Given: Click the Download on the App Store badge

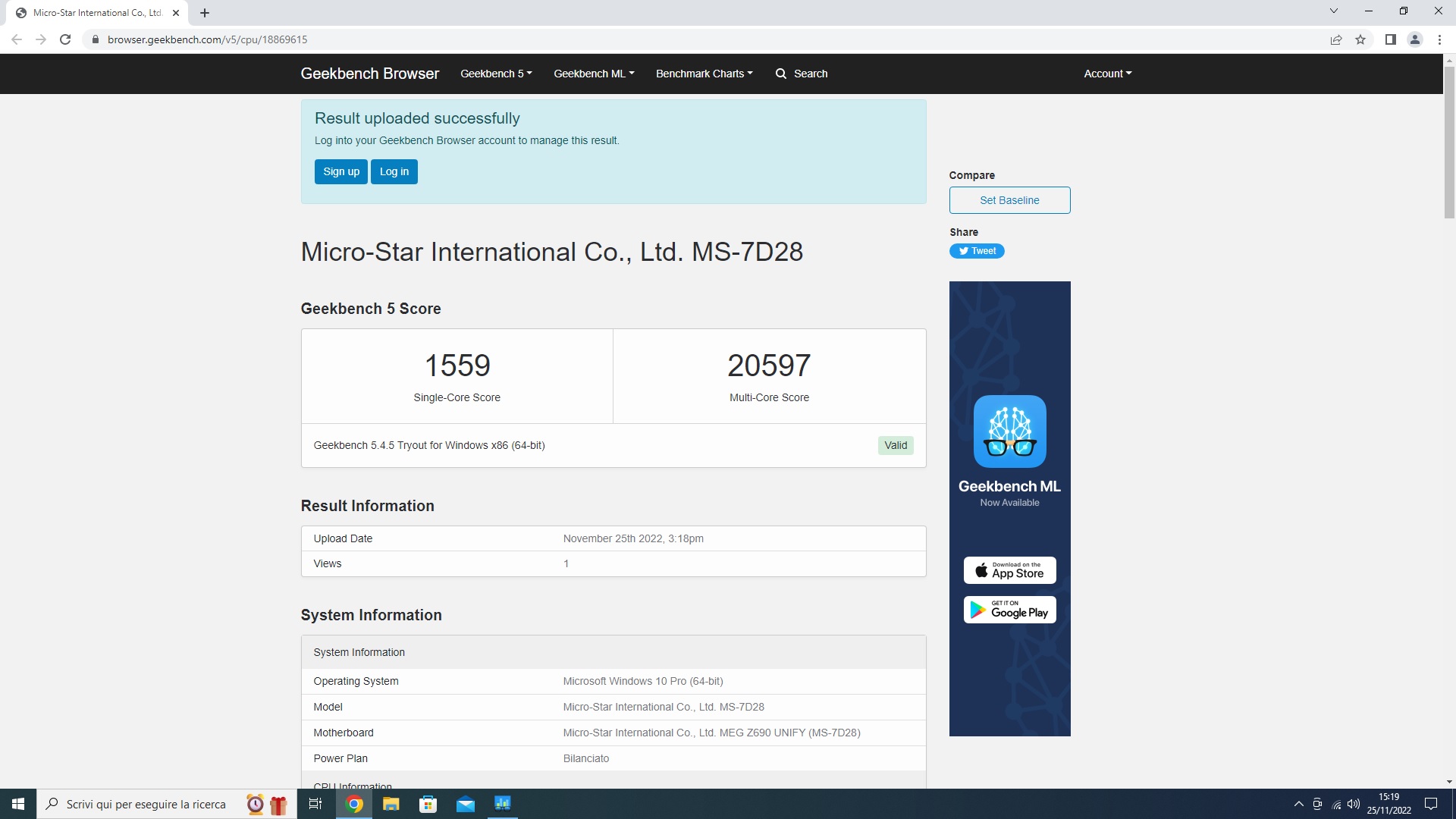Looking at the screenshot, I should tap(1009, 570).
